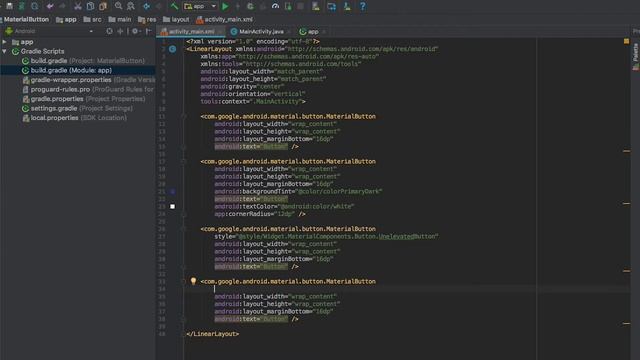Select settings.gradle file

pyautogui.click(x=77, y=108)
